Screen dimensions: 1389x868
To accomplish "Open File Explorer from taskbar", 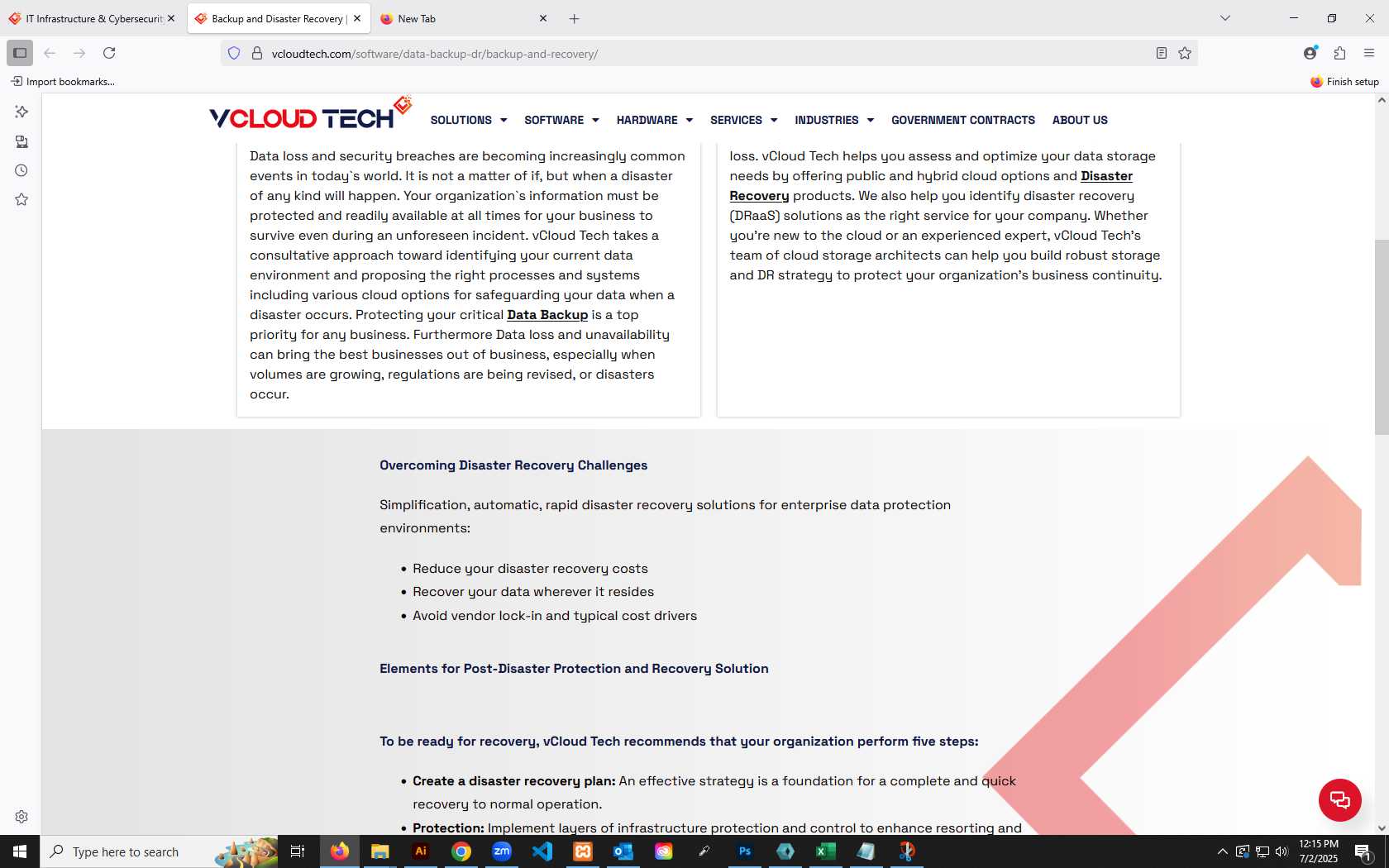I will pos(380,851).
